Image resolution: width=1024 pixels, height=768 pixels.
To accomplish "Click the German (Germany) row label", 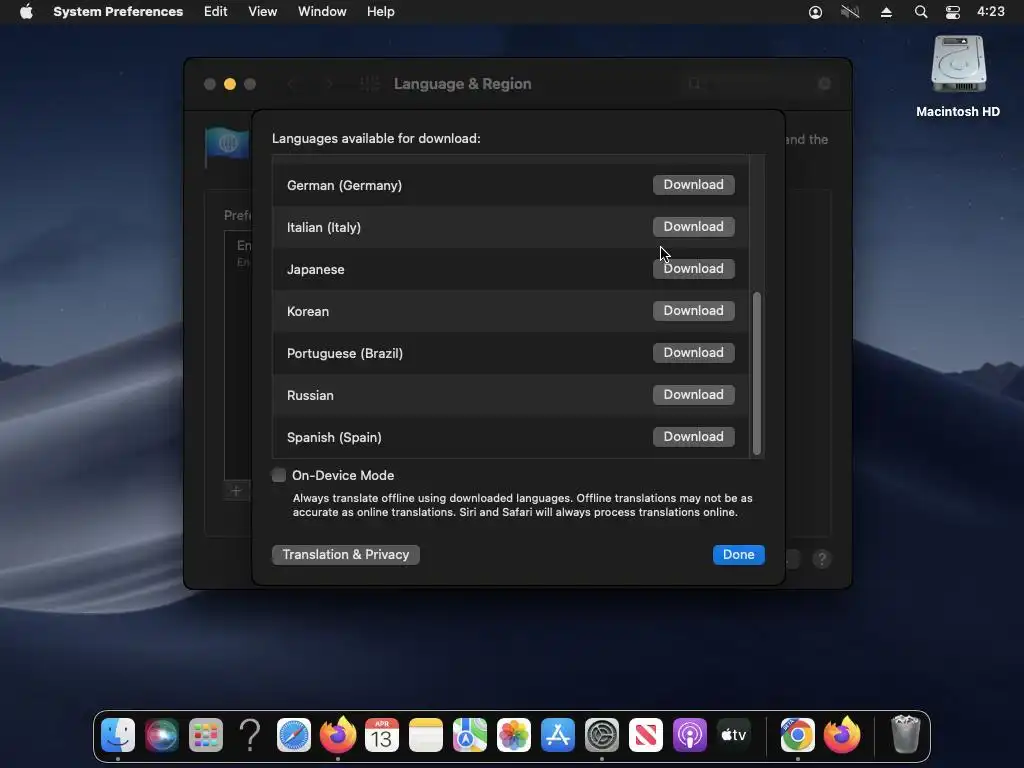I will (344, 185).
